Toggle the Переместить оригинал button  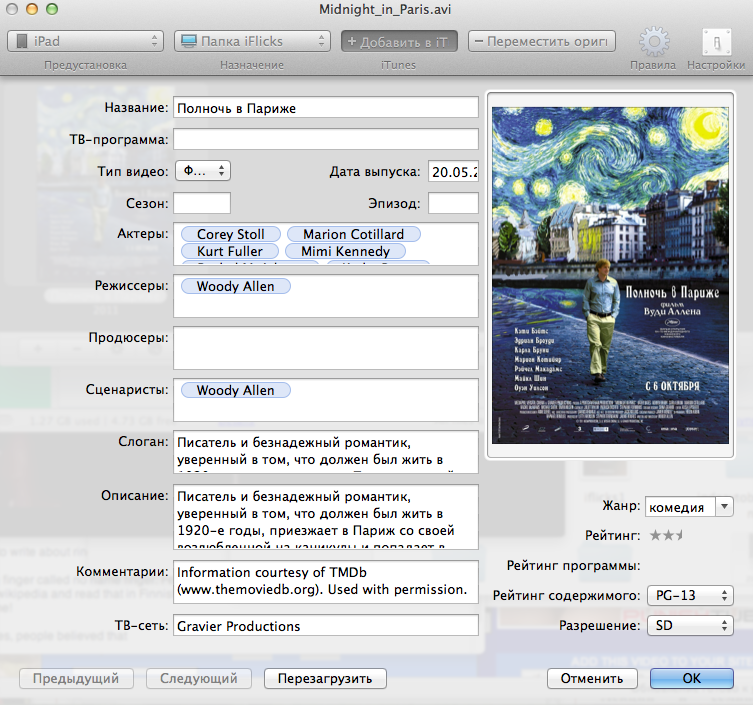click(541, 41)
